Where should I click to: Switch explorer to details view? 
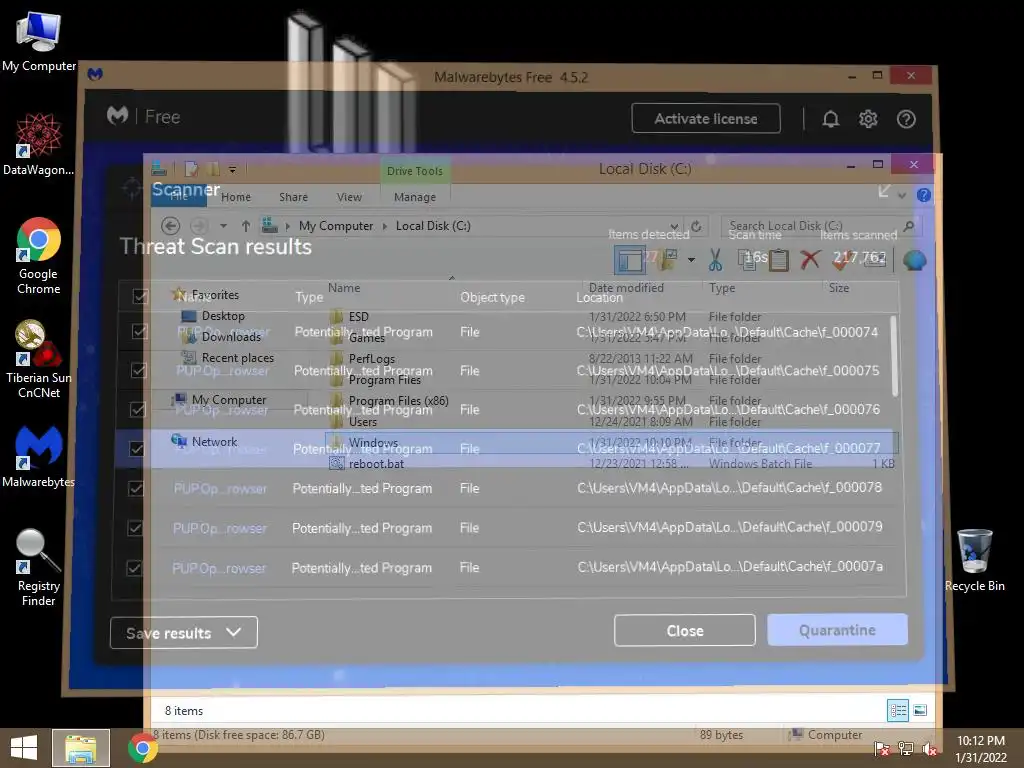click(x=898, y=710)
